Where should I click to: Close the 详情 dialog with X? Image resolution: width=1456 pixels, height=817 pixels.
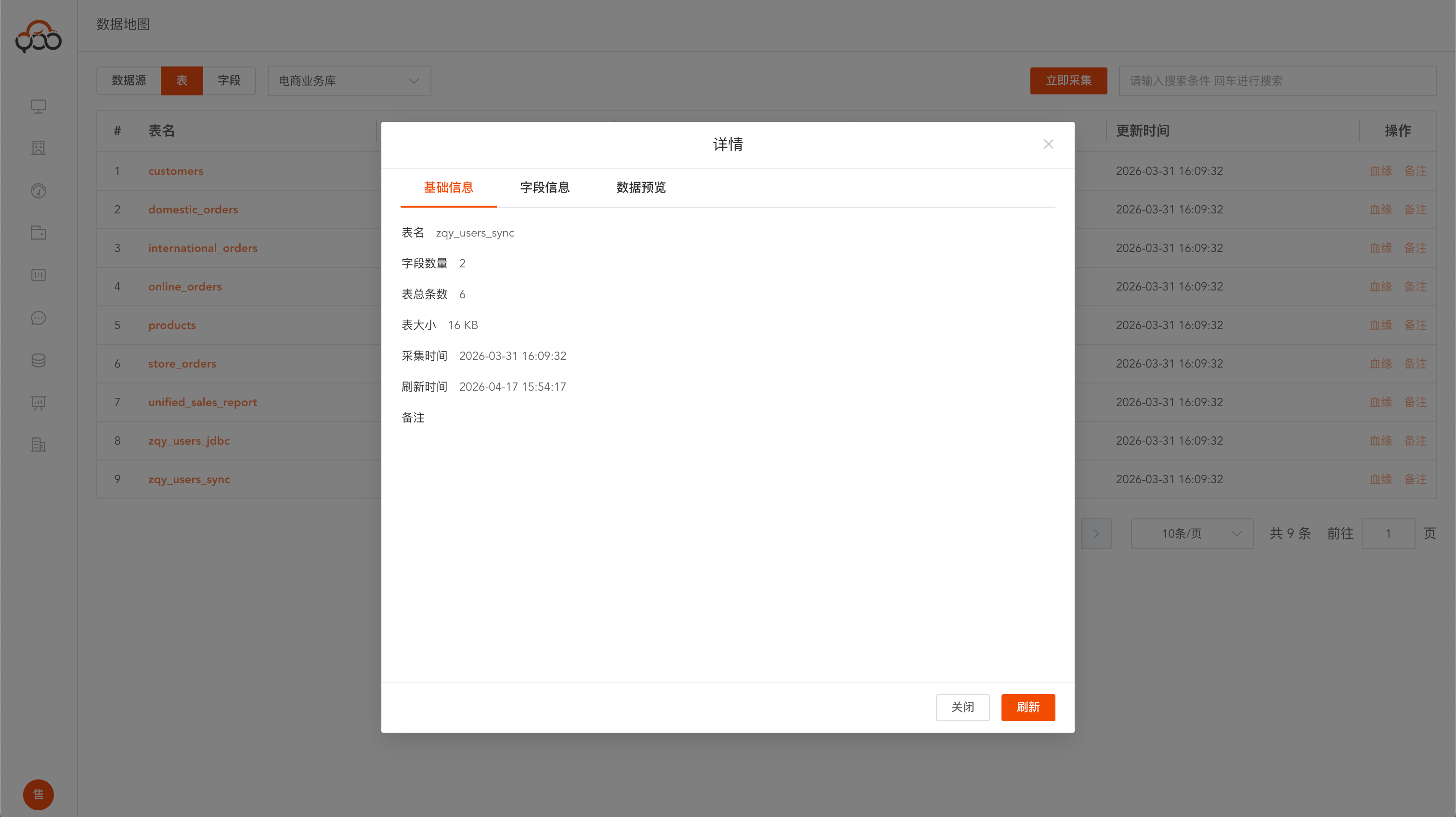[x=1048, y=144]
